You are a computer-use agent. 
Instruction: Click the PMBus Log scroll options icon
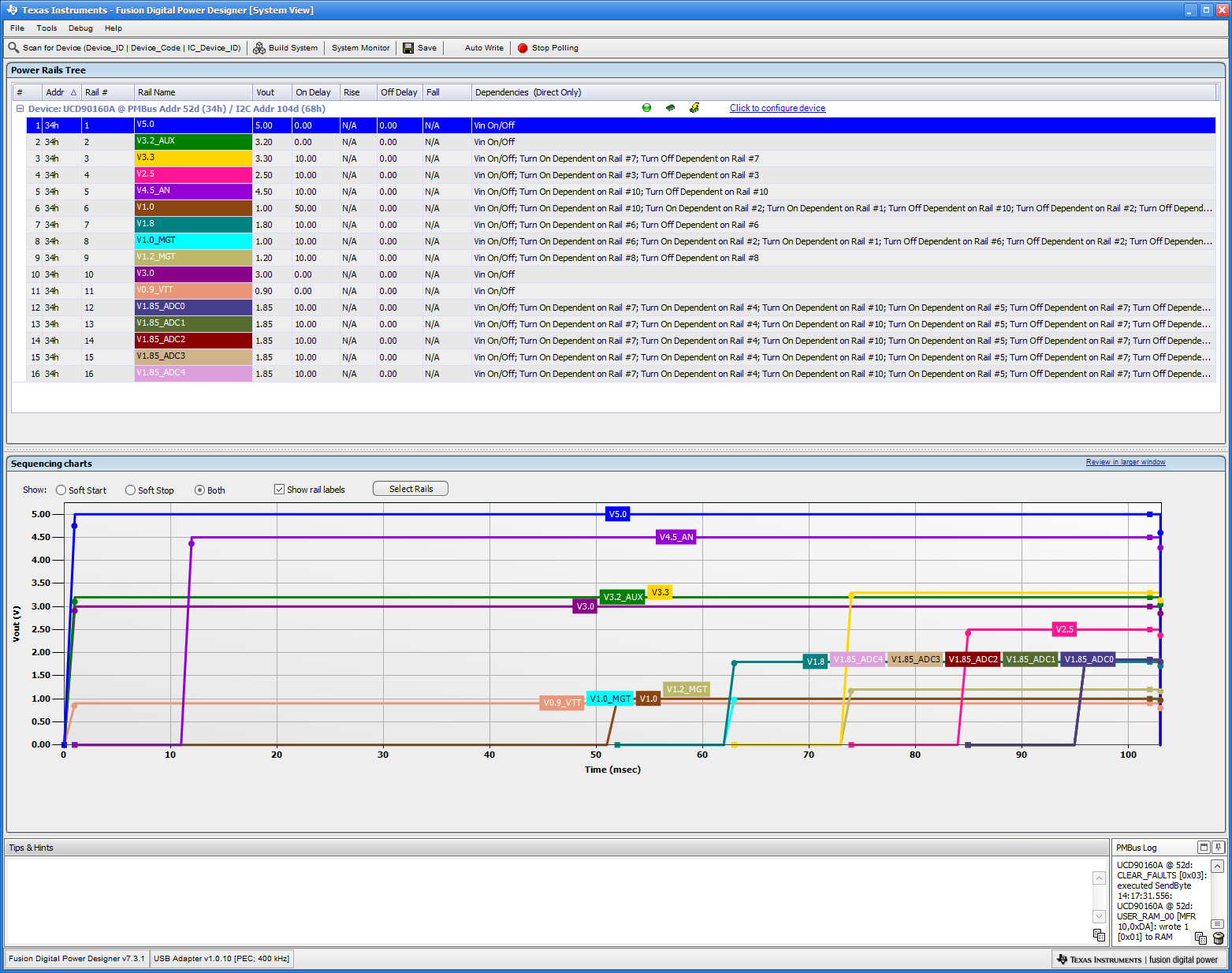coord(1218,923)
